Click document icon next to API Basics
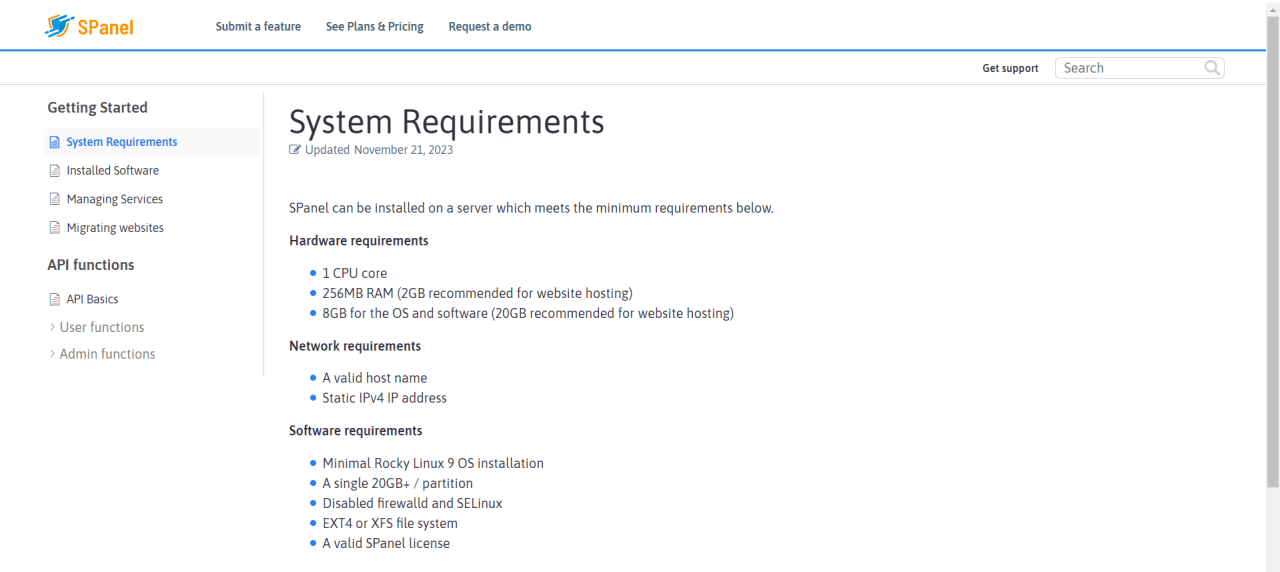1280x572 pixels. point(55,299)
